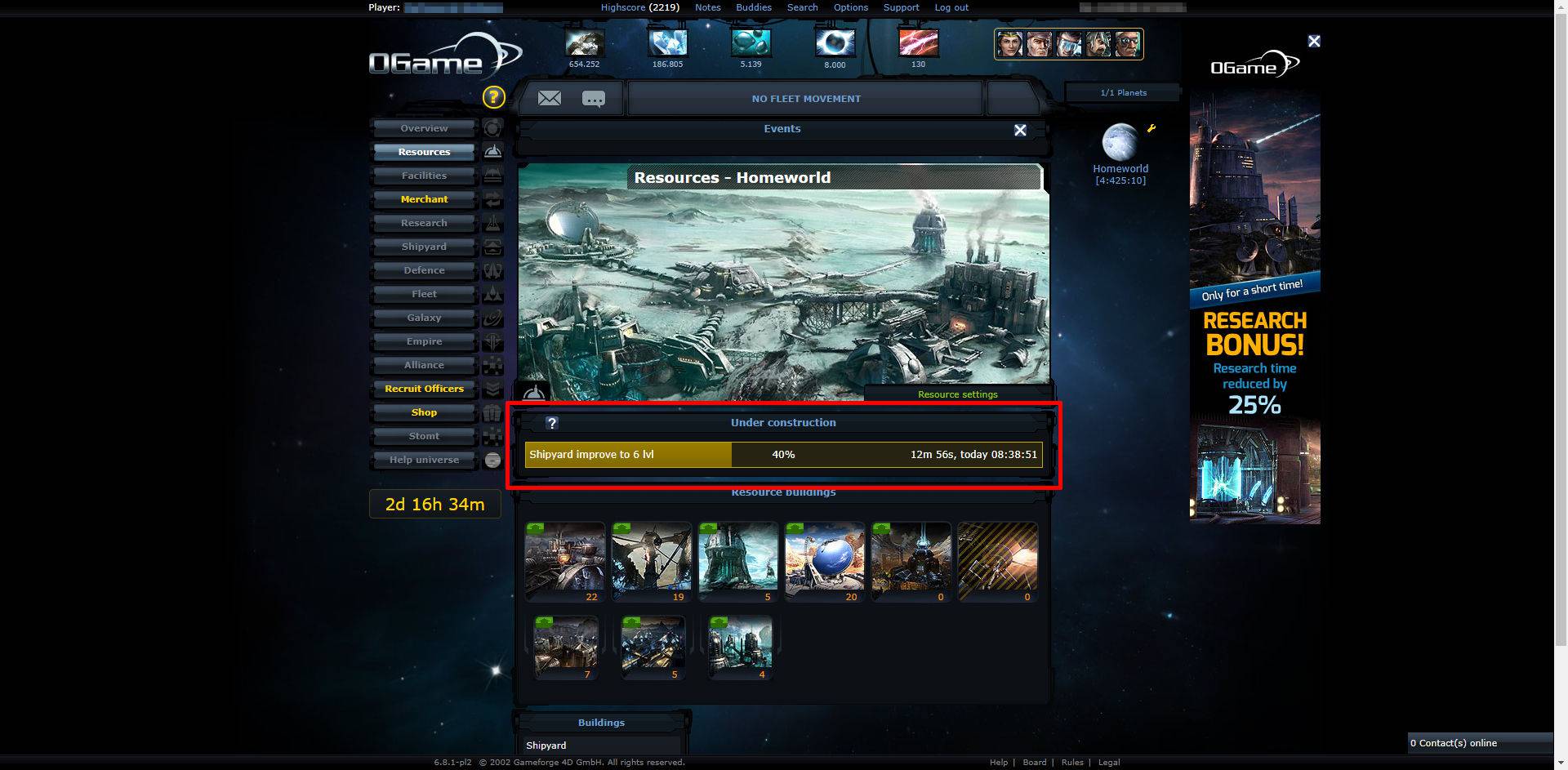The width and height of the screenshot is (1568, 770).
Task: Click the blue question mark in Under construction
Action: point(552,423)
